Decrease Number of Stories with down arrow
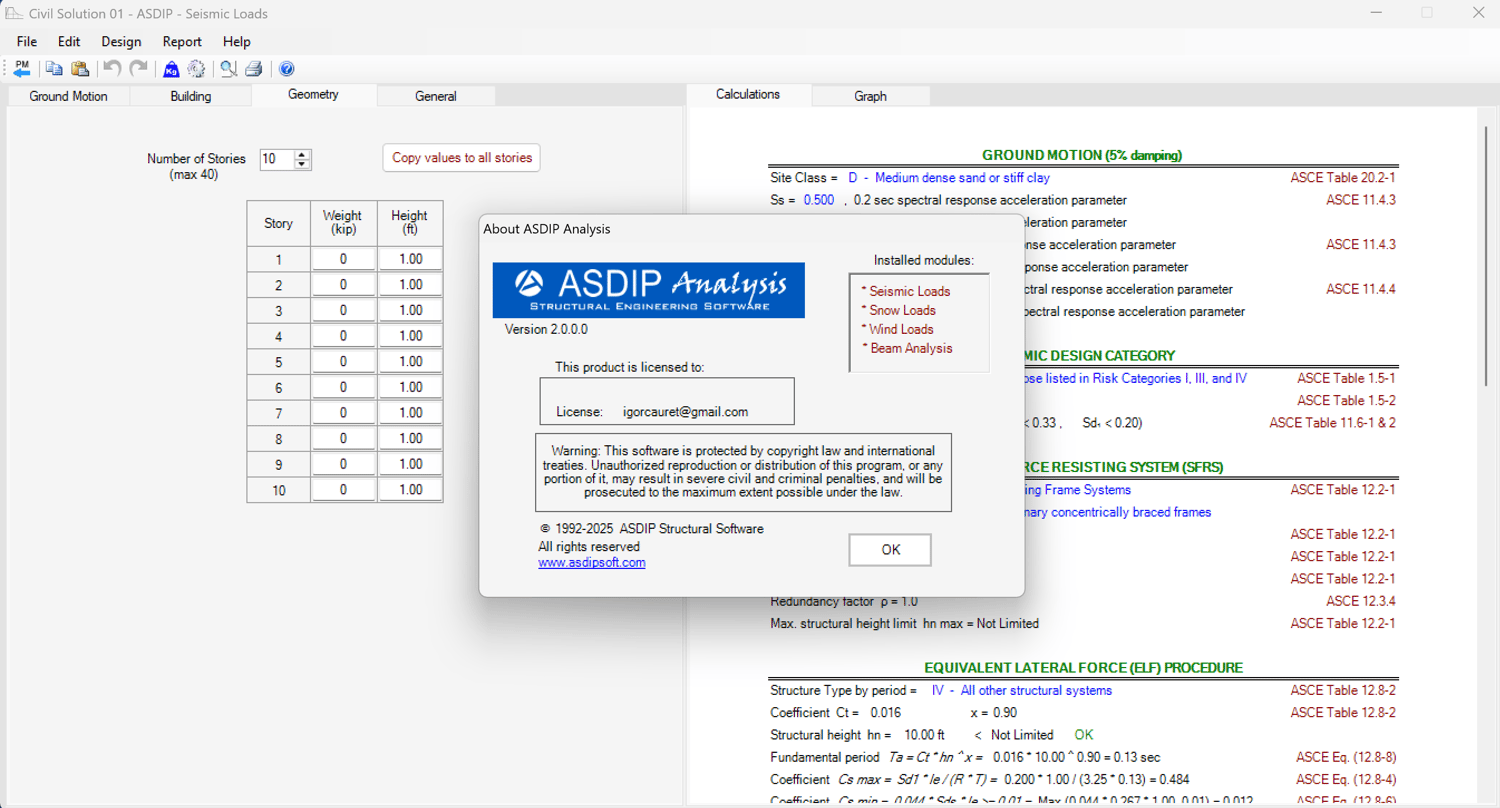Screen dimensions: 1500x808 click(303, 164)
